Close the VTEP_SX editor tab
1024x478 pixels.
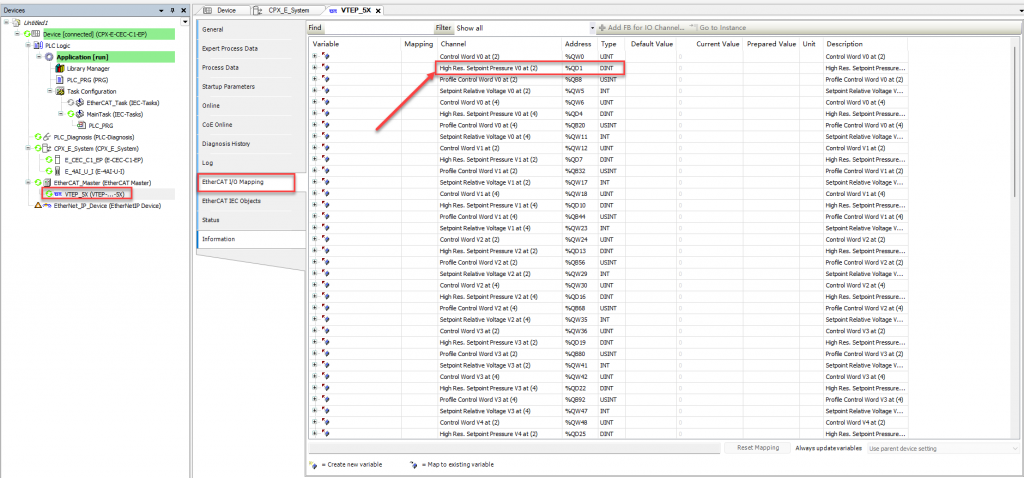[377, 11]
